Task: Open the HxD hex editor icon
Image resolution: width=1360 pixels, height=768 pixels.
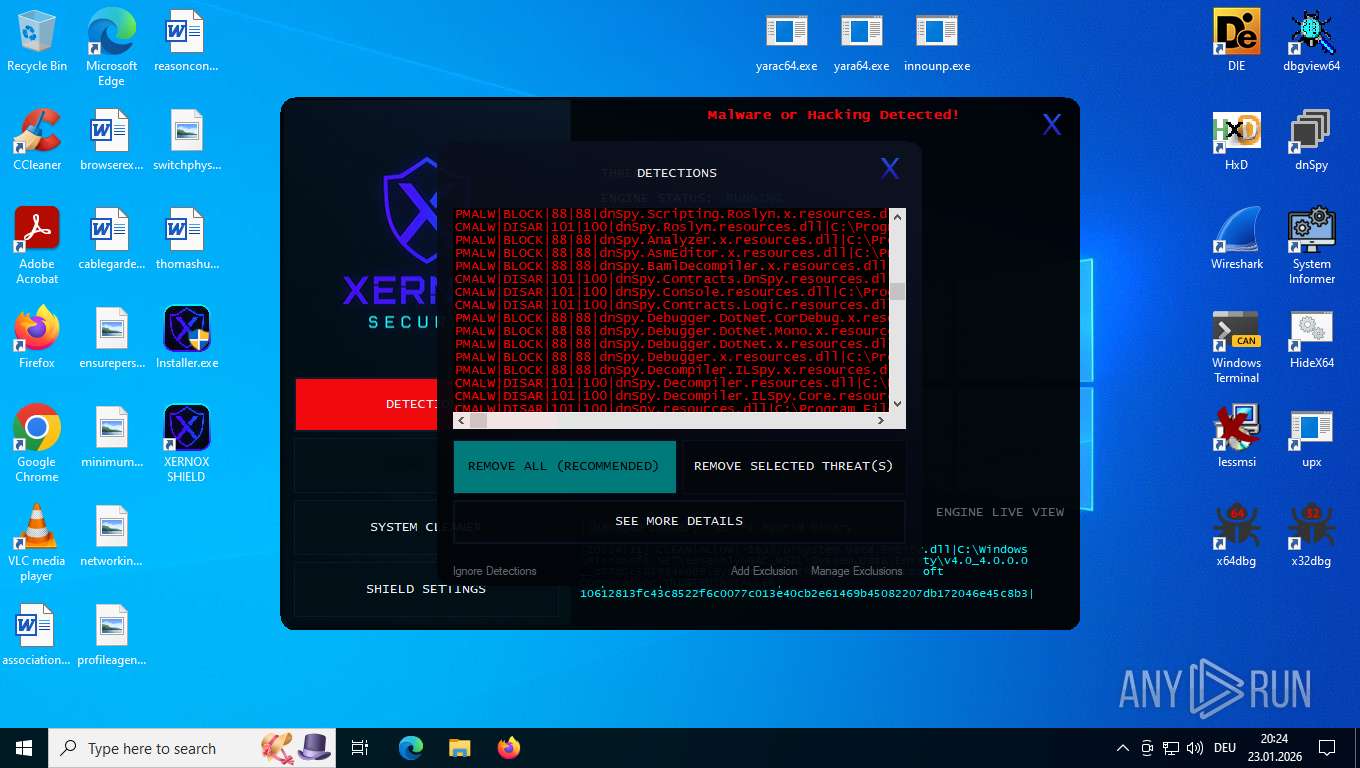Action: click(1237, 140)
